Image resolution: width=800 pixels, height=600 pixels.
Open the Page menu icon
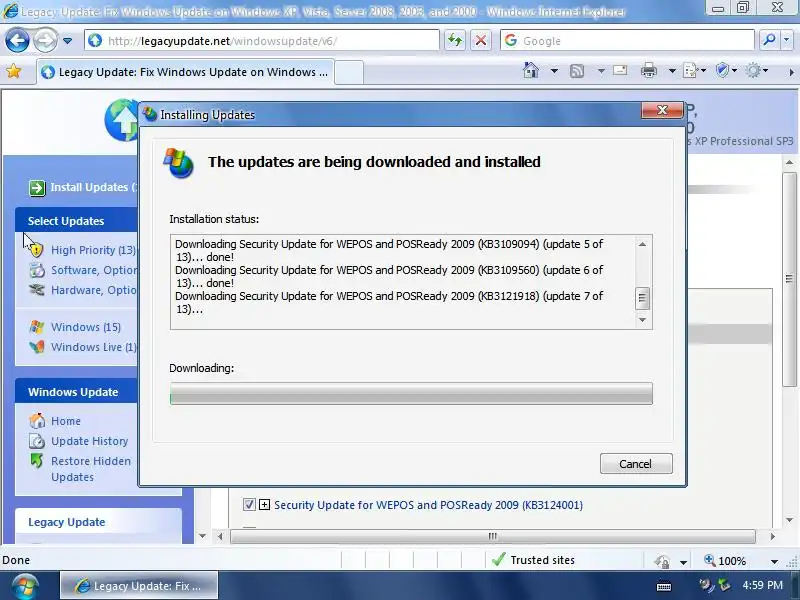[693, 70]
